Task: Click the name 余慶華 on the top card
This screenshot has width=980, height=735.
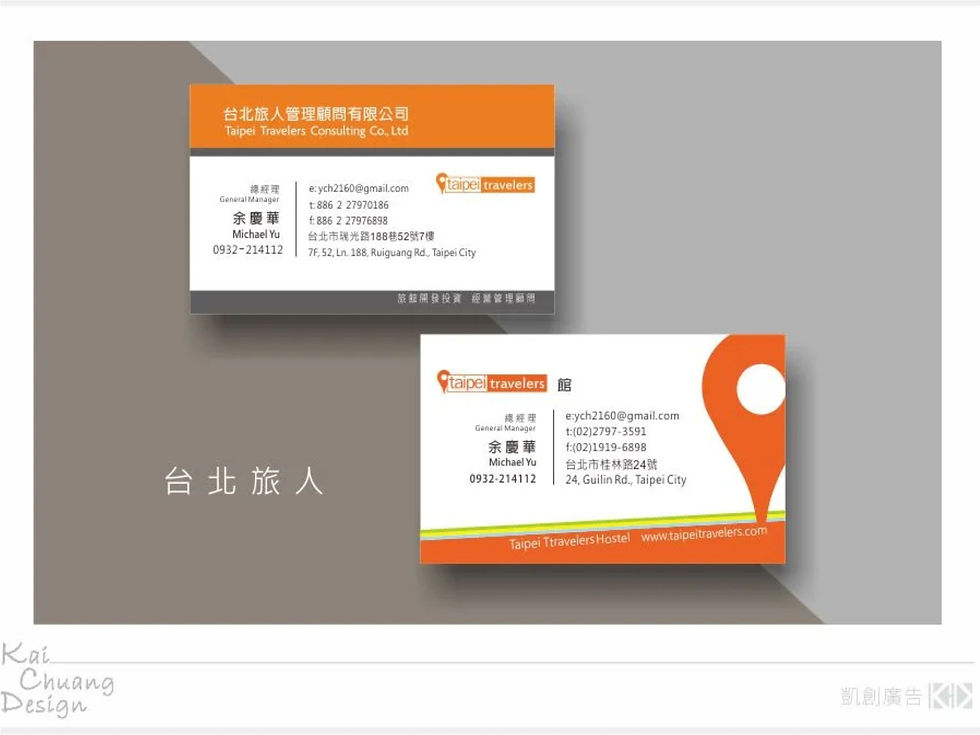Action: click(x=256, y=218)
